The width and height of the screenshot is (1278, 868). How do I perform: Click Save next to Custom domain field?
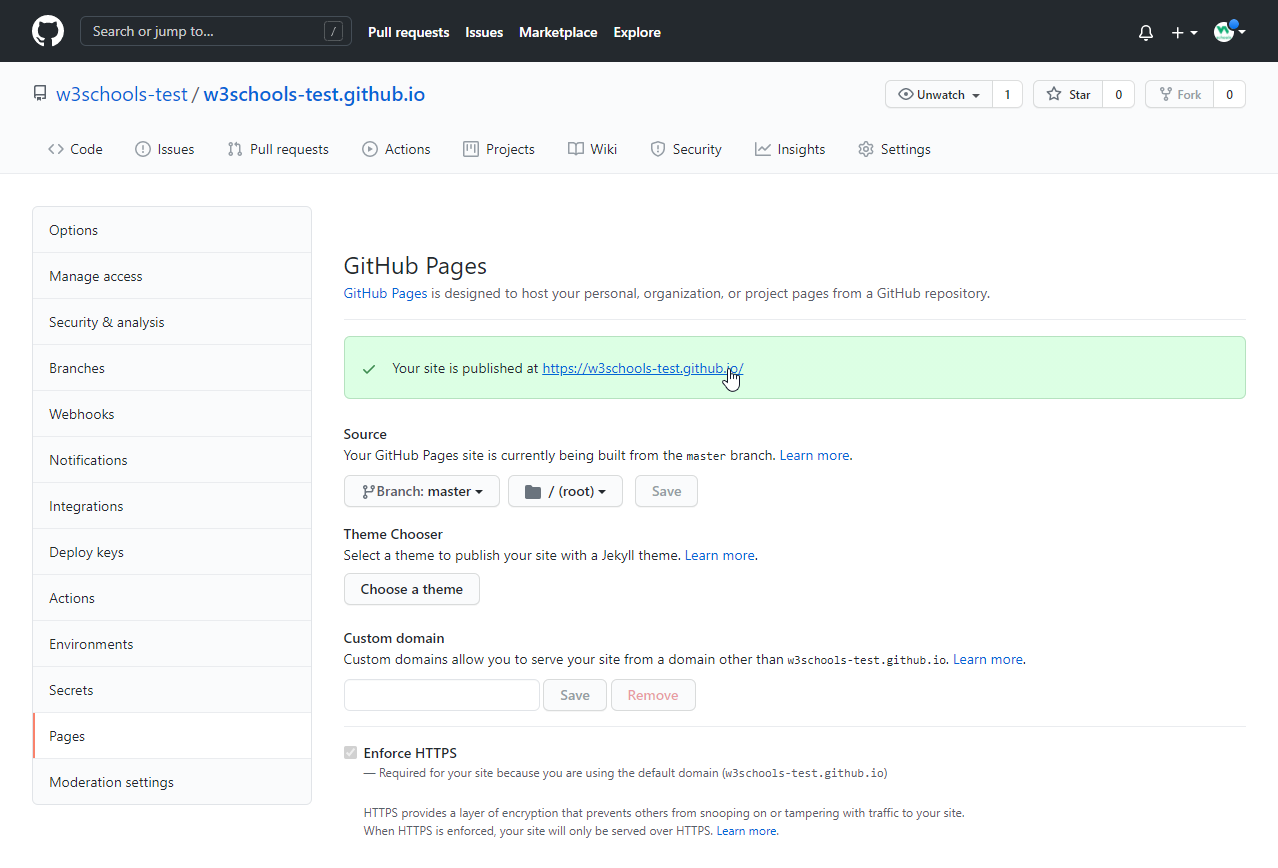click(574, 695)
